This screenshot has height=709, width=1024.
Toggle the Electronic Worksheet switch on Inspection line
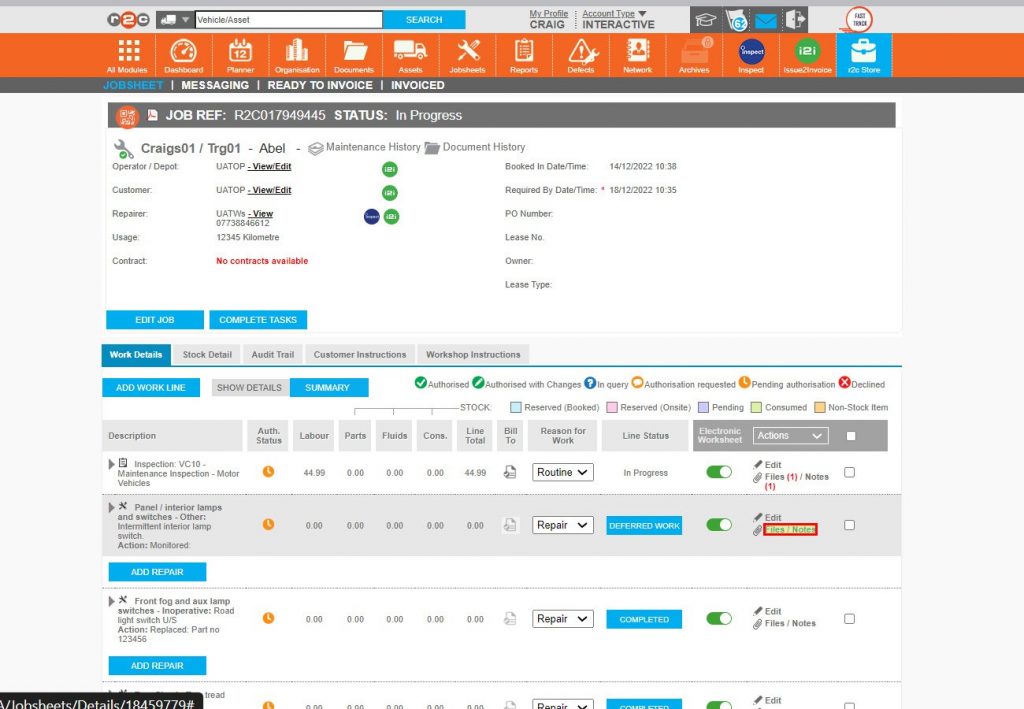(718, 472)
